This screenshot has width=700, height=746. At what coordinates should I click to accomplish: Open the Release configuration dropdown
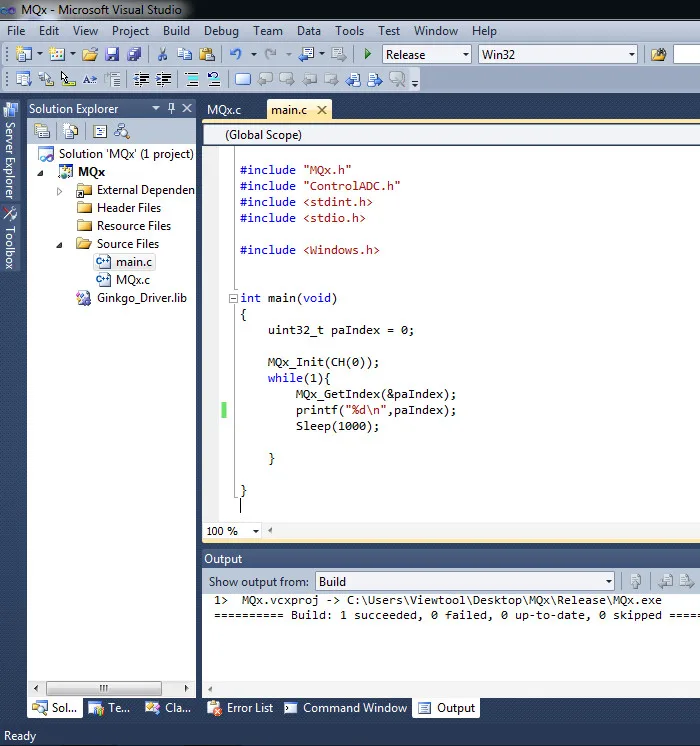tap(465, 55)
